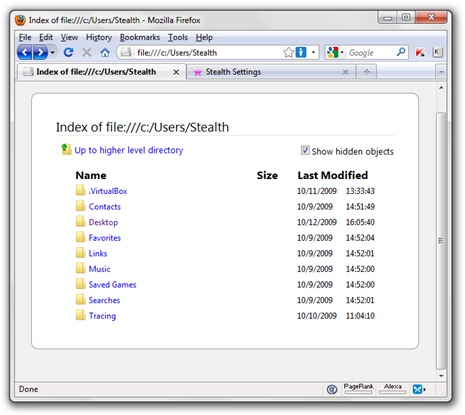Click the Forward navigation arrow button

[x=40, y=53]
